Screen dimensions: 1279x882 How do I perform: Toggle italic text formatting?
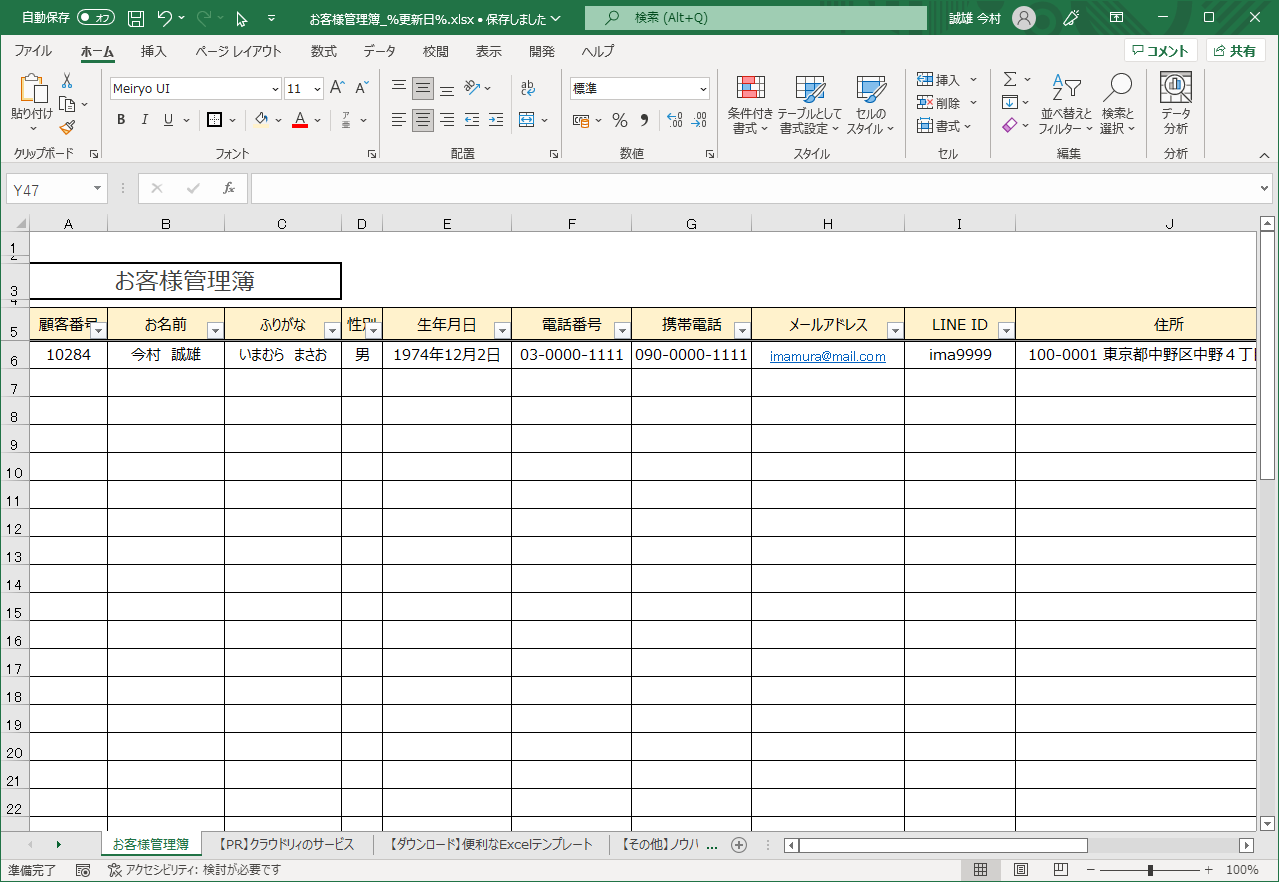[145, 120]
